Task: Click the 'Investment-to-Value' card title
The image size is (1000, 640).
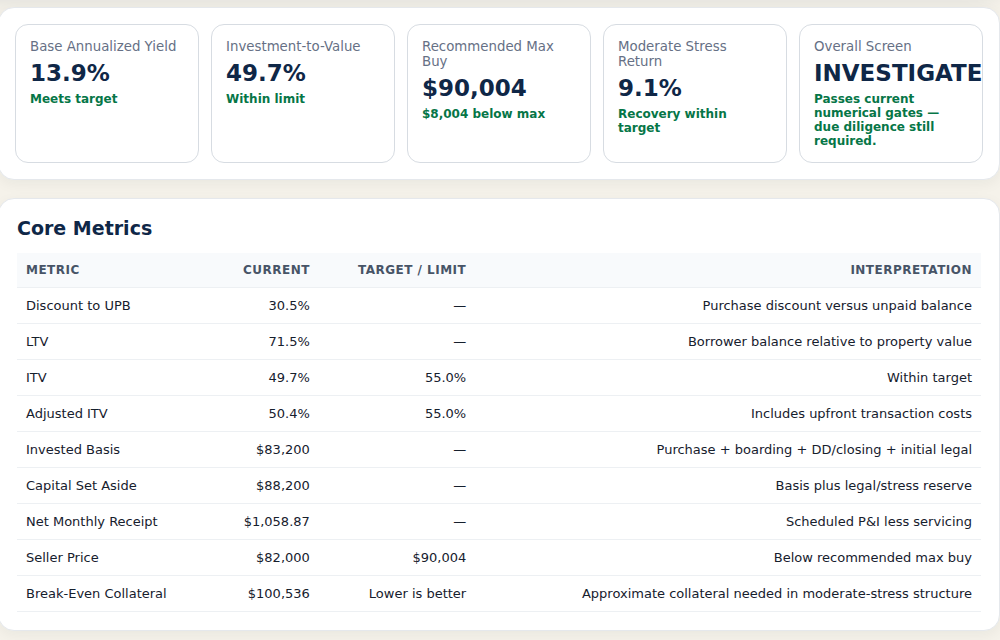Action: (x=293, y=47)
